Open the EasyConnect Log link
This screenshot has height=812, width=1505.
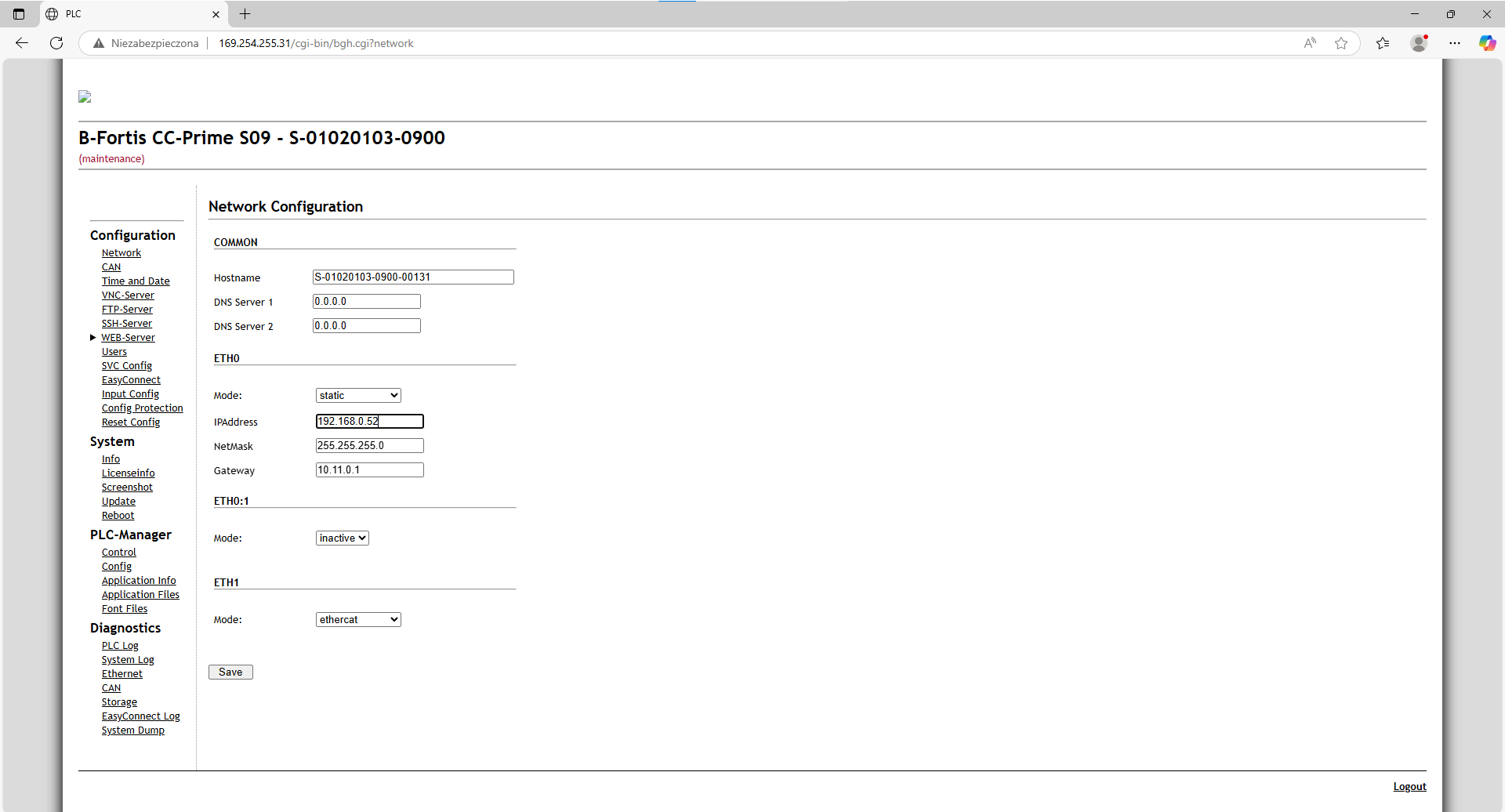pyautogui.click(x=141, y=716)
